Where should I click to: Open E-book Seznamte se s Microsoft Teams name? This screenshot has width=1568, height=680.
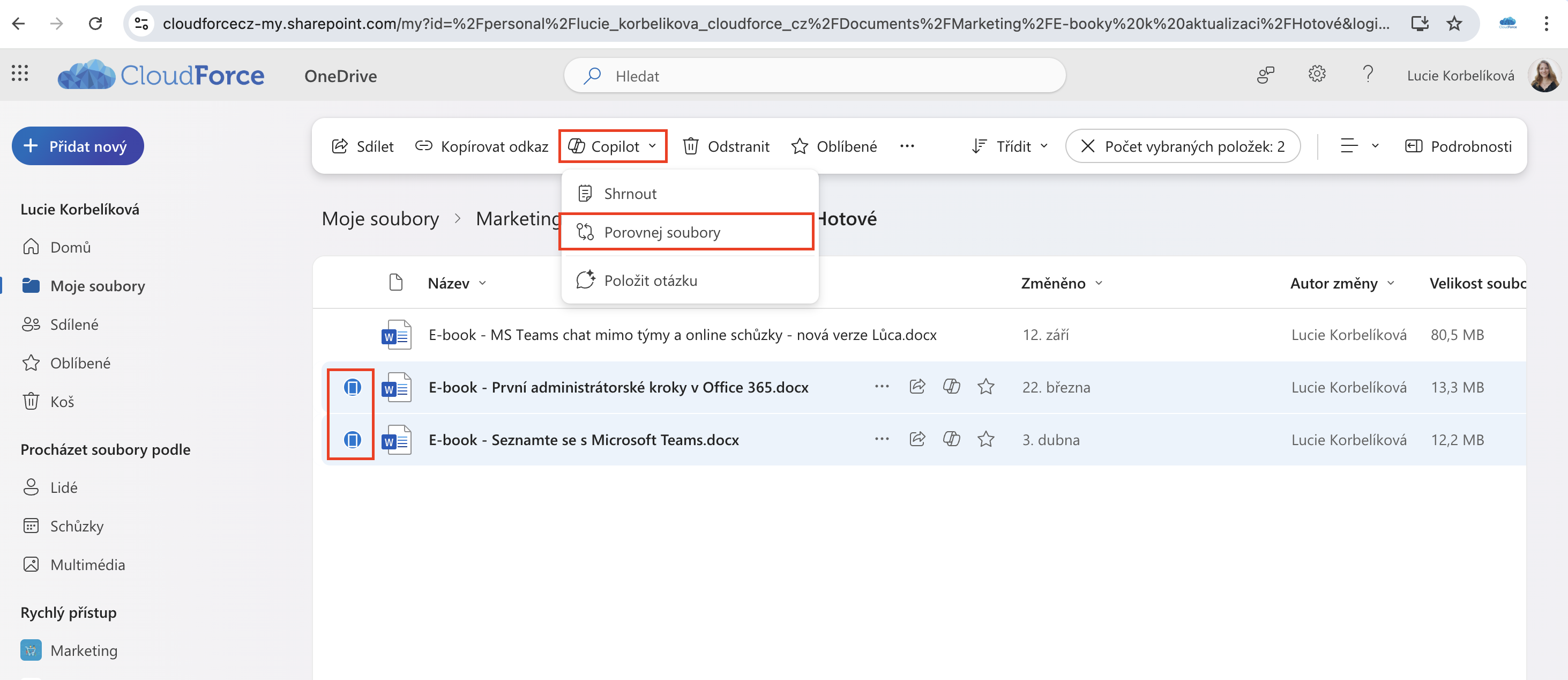point(584,439)
